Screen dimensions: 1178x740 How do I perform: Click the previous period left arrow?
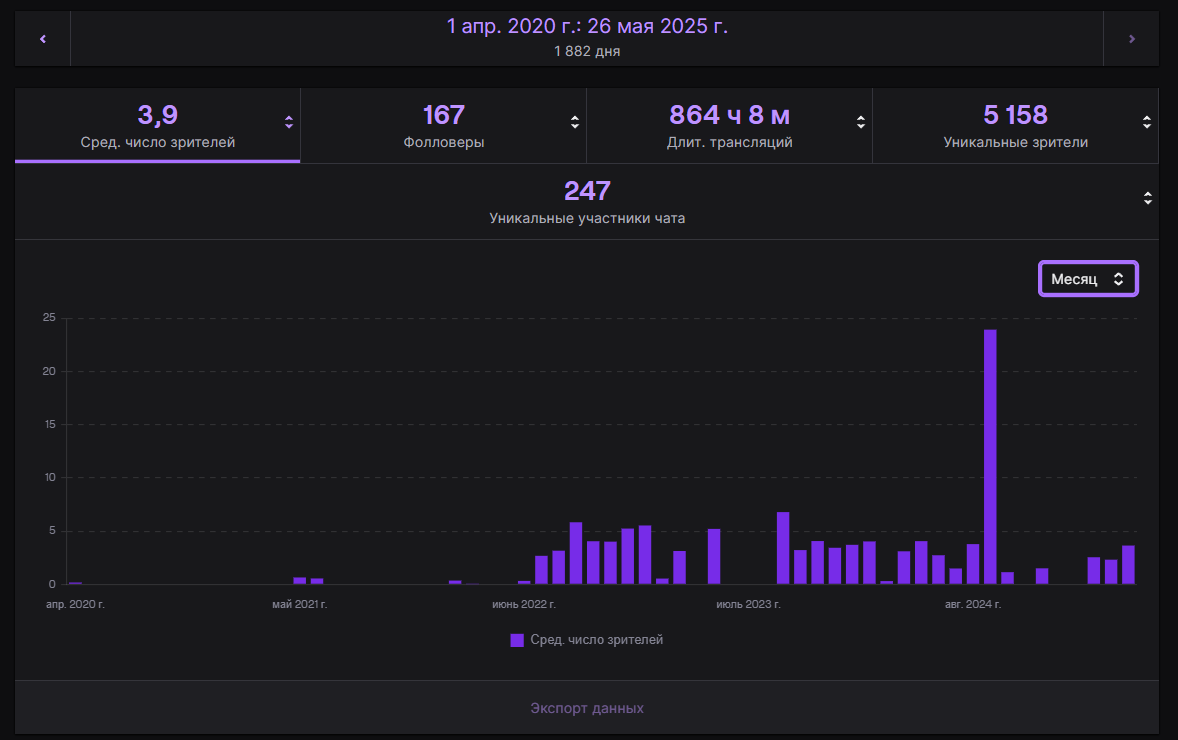pyautogui.click(x=42, y=39)
